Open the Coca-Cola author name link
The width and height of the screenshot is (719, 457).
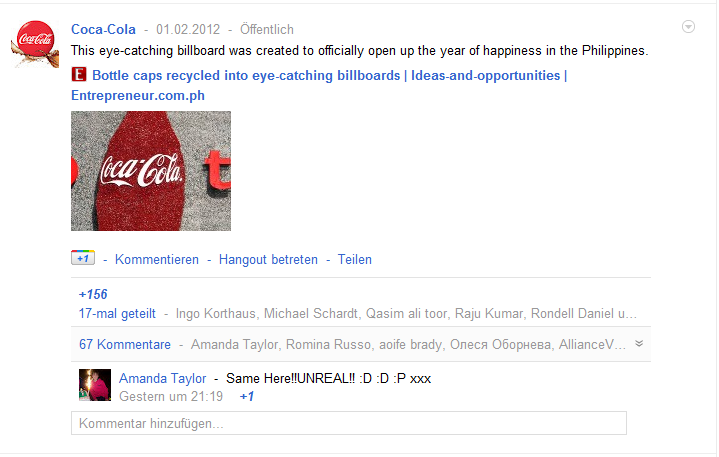(103, 29)
